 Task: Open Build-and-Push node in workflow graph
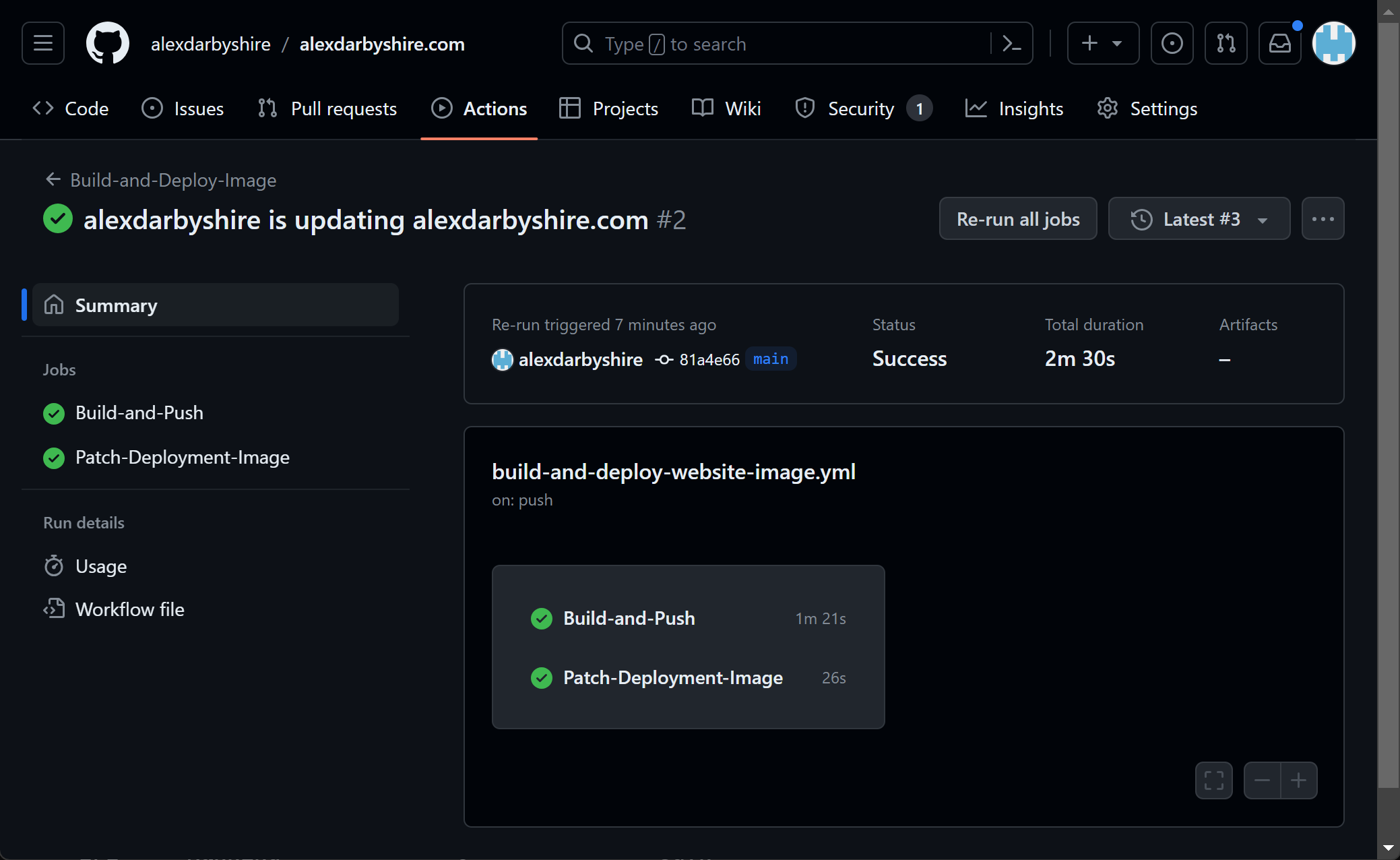tap(688, 618)
